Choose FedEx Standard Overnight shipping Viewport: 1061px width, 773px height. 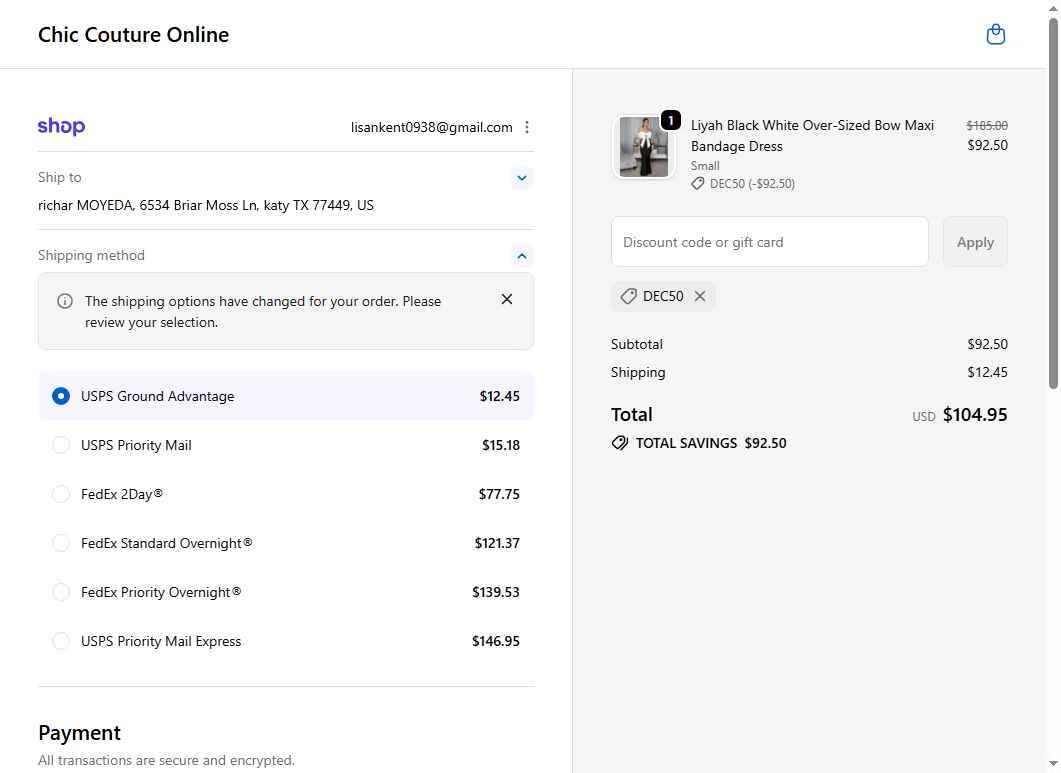click(286, 543)
